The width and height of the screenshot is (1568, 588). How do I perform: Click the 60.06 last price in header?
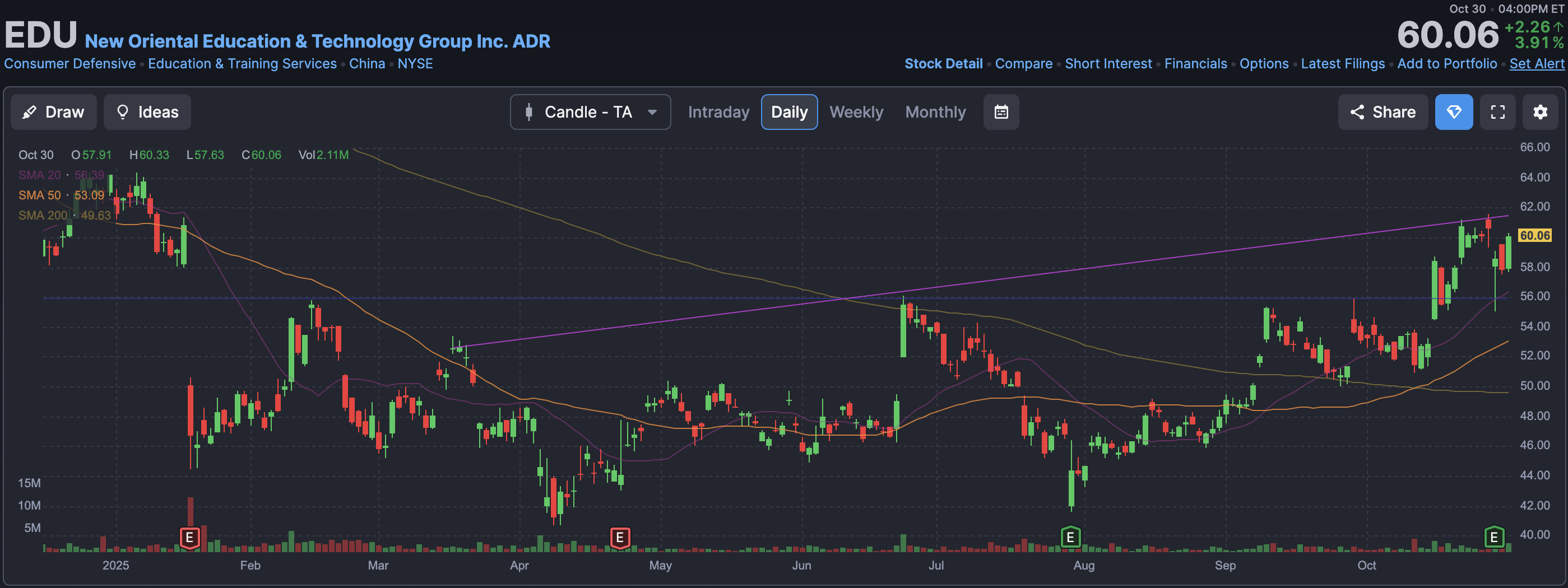1448,35
